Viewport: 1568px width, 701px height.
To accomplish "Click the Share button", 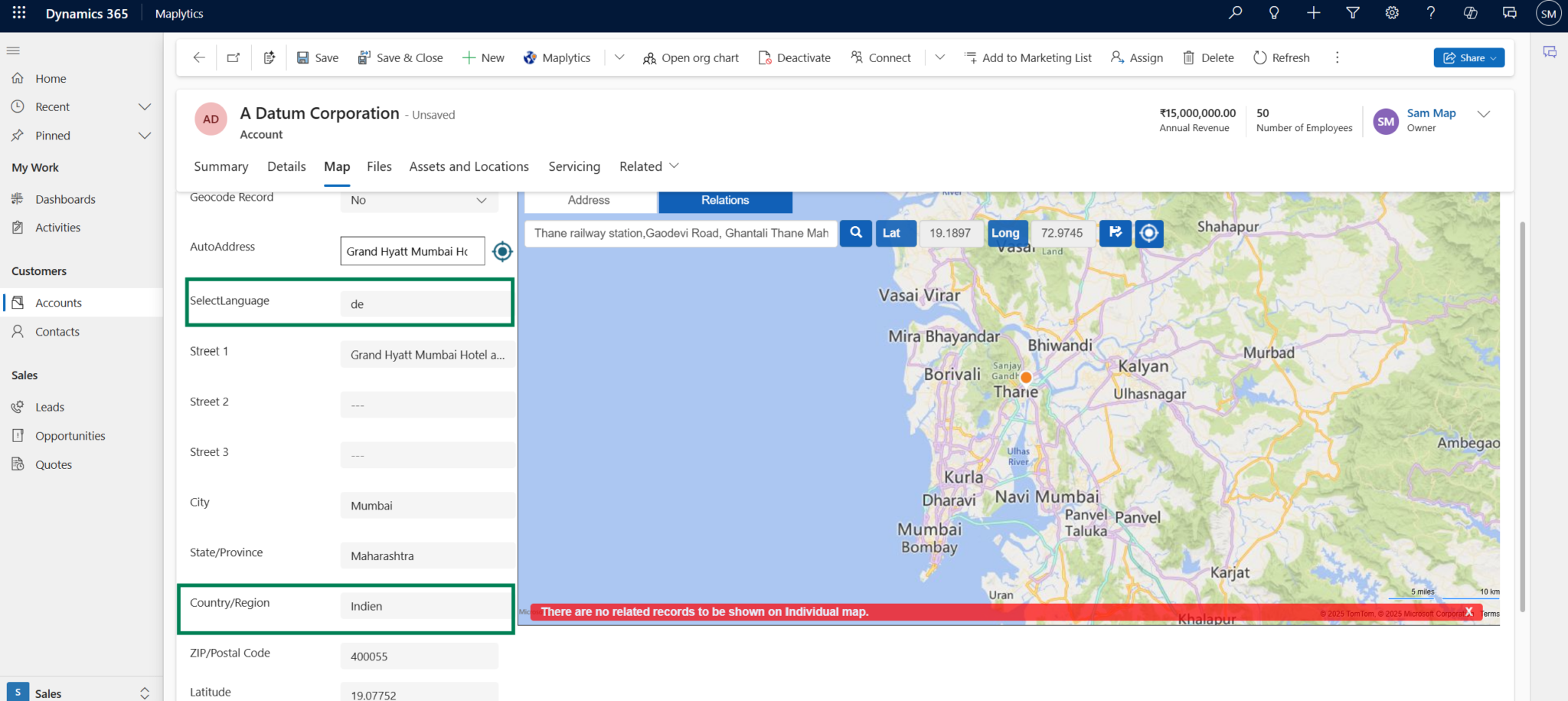I will click(x=1467, y=57).
